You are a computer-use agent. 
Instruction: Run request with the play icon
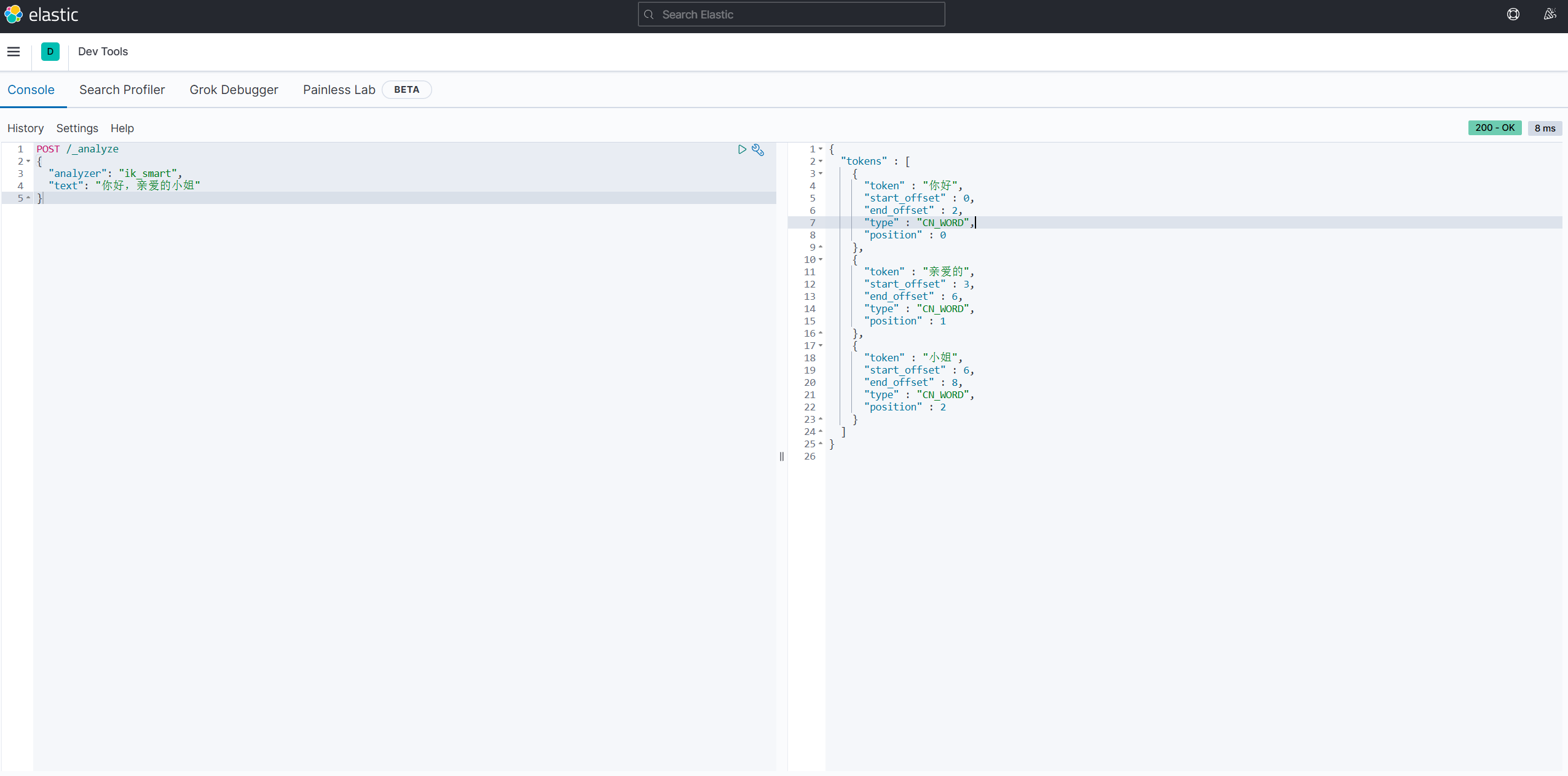[x=742, y=149]
